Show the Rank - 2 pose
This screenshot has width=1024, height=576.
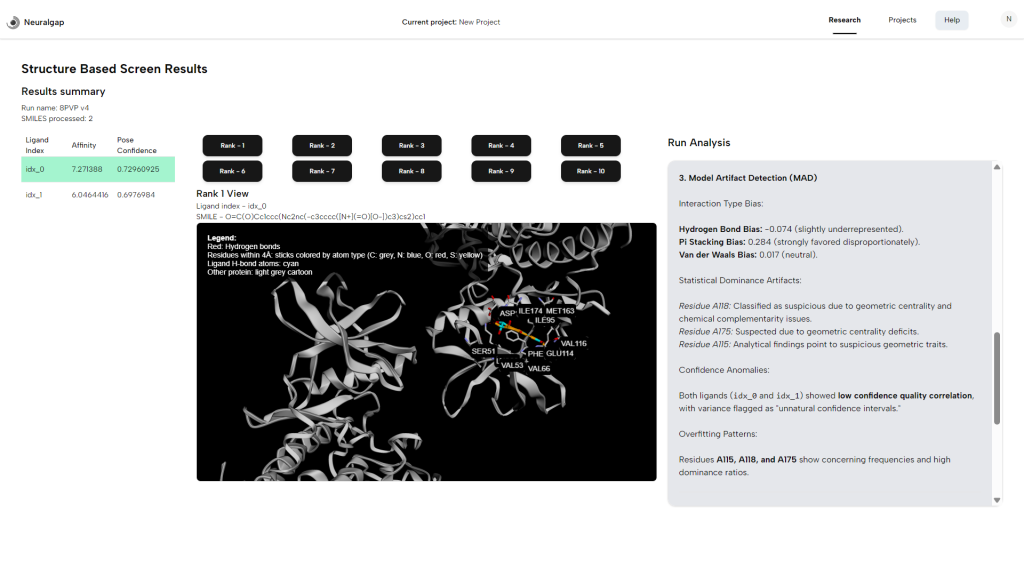click(x=322, y=145)
